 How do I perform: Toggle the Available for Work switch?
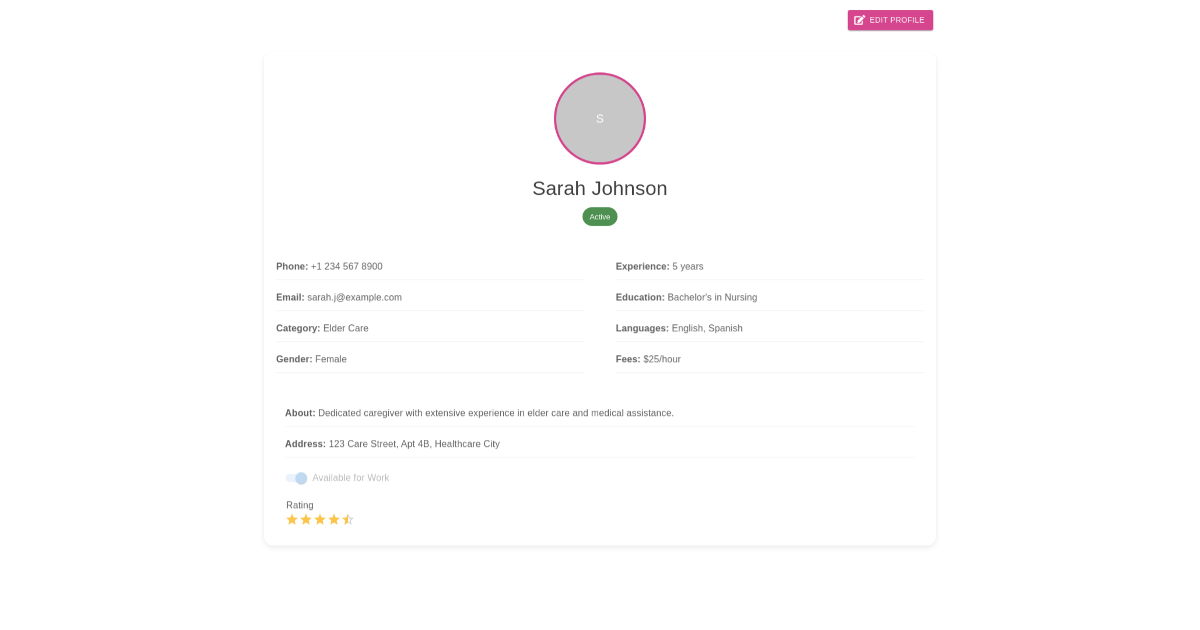click(x=296, y=478)
